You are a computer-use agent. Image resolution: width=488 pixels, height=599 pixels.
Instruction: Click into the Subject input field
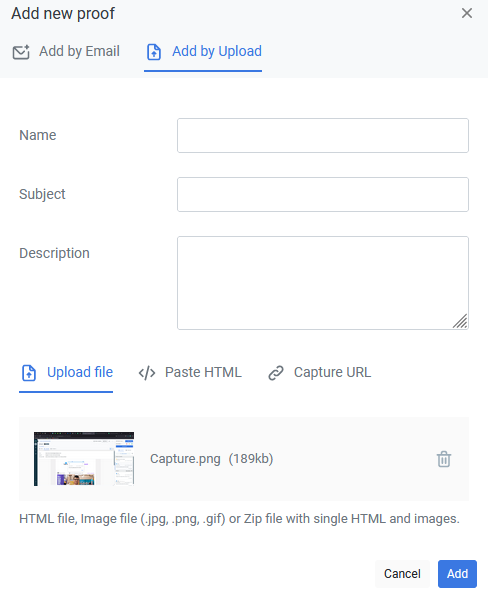pos(323,194)
